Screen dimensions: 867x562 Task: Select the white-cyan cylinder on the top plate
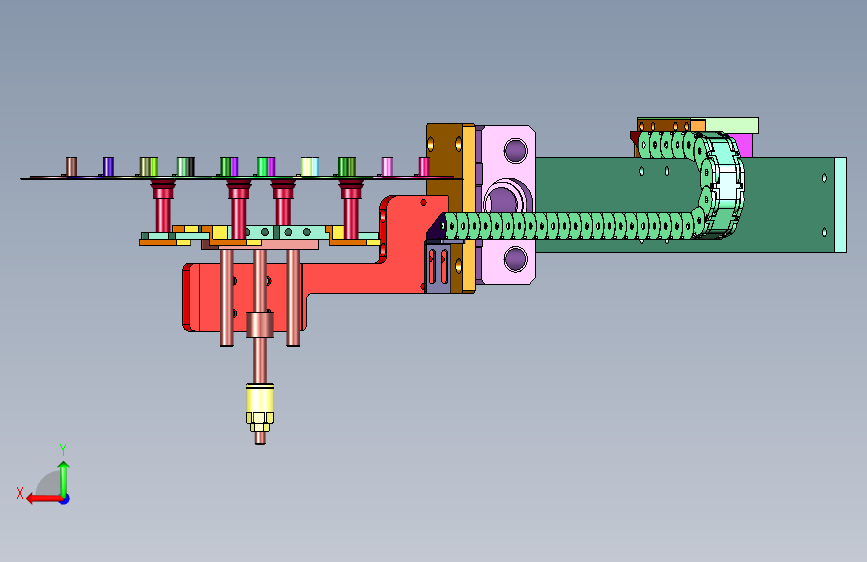click(310, 166)
